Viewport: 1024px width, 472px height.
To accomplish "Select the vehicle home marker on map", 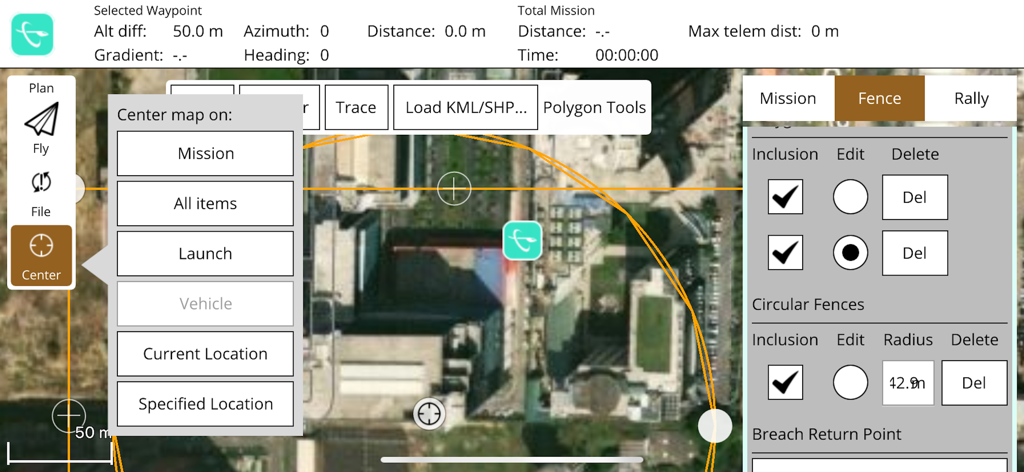I will coord(522,240).
